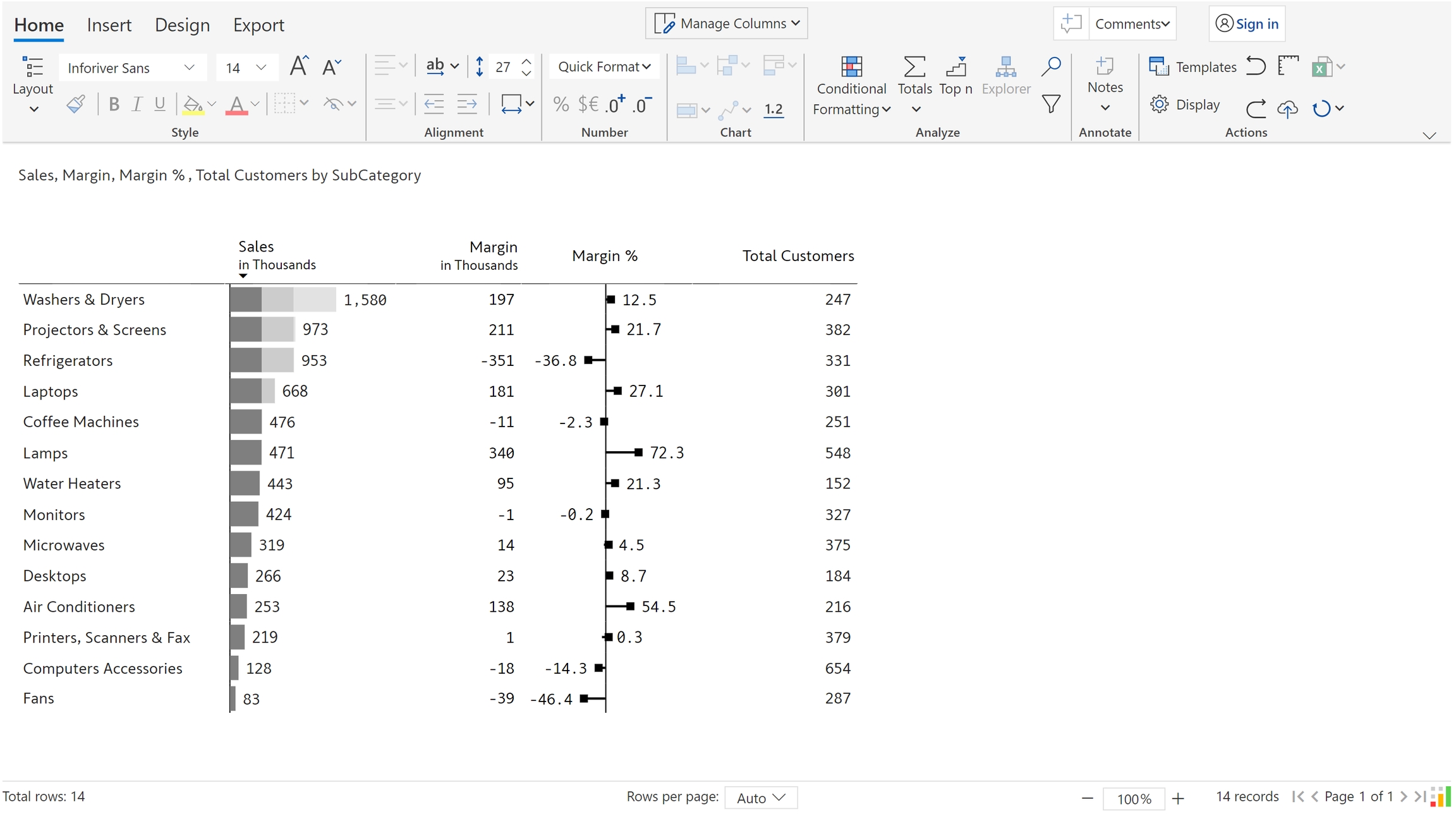Click the filter funnel icon
The height and width of the screenshot is (814, 1456).
point(1051,104)
